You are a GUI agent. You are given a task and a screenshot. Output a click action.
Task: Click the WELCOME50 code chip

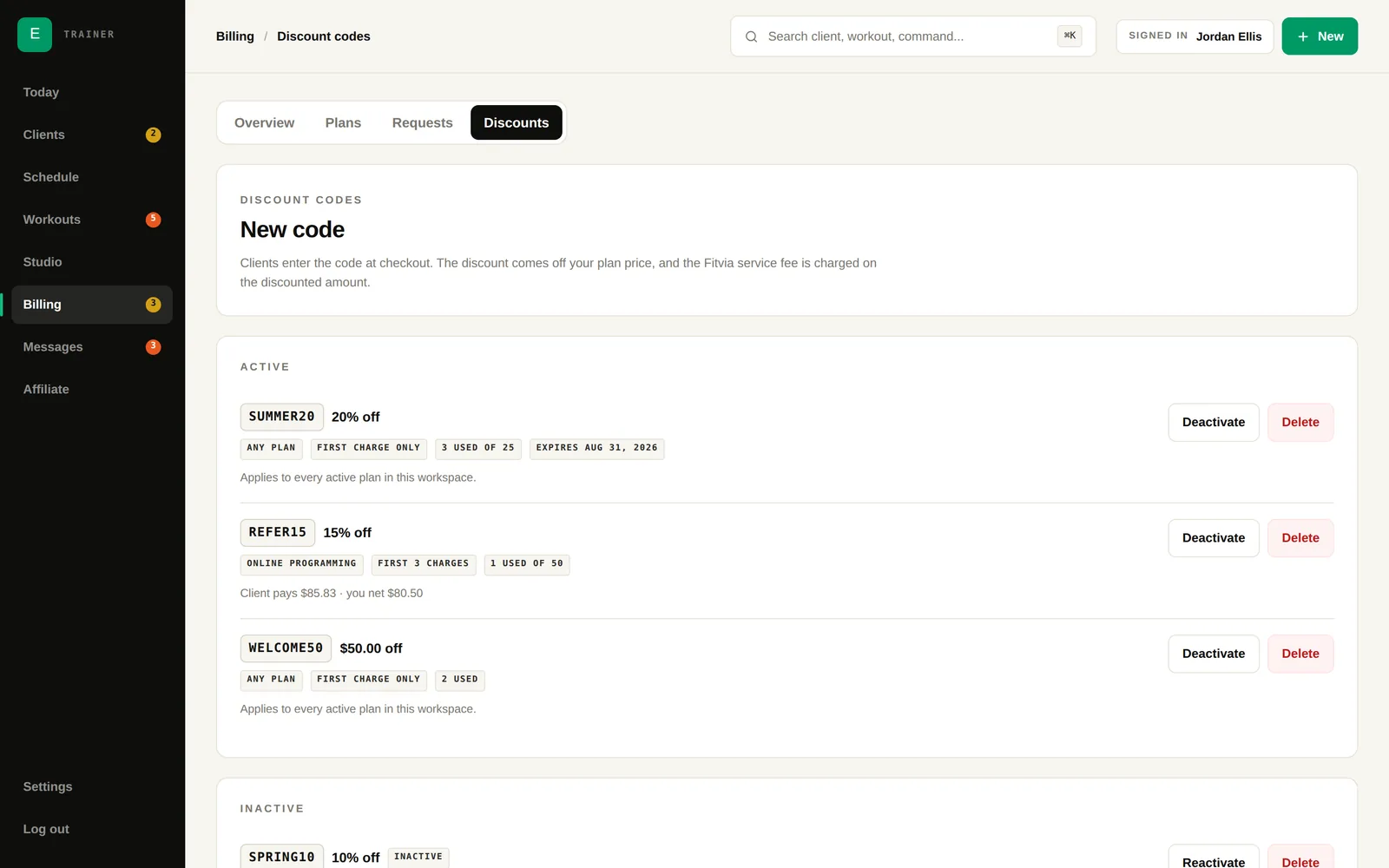coord(286,648)
